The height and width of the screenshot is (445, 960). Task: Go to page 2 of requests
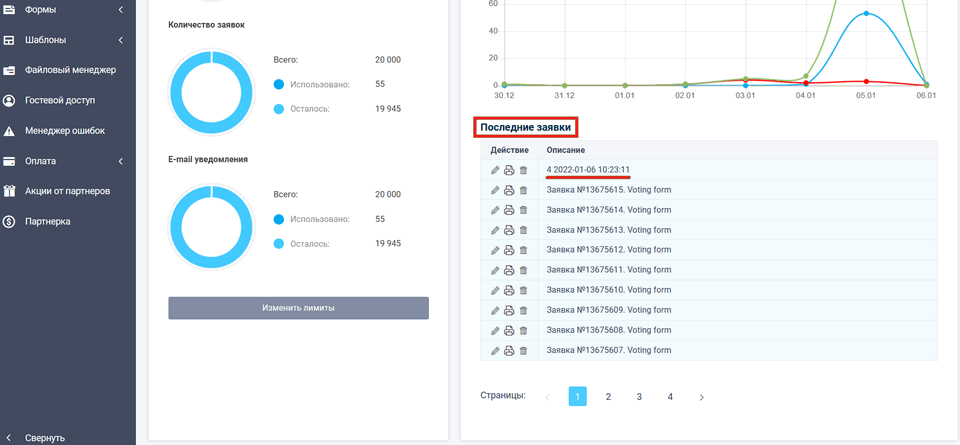(608, 397)
